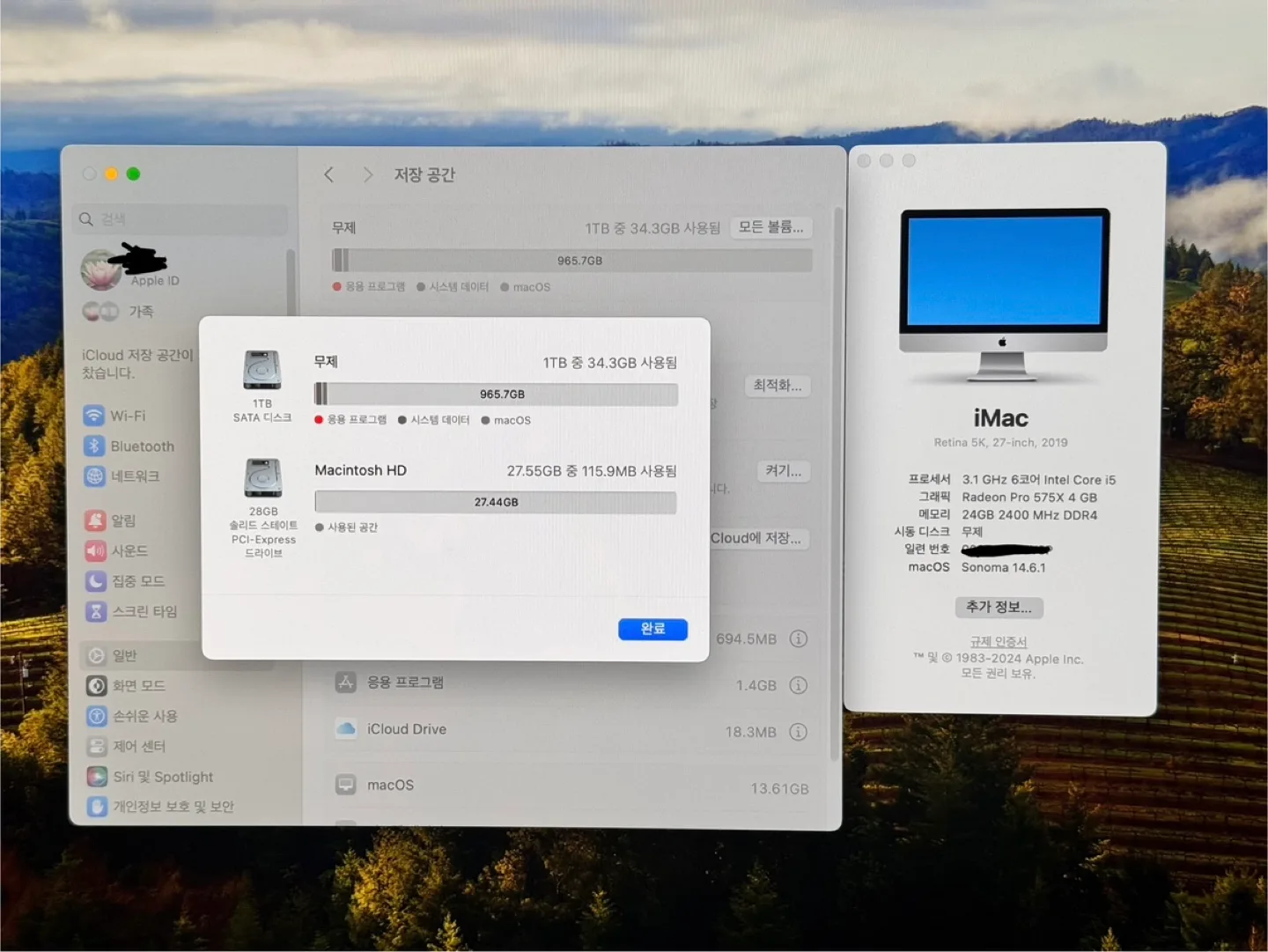Click the 965.7GB bar behind the dialog
This screenshot has width=1268, height=952.
(x=572, y=261)
